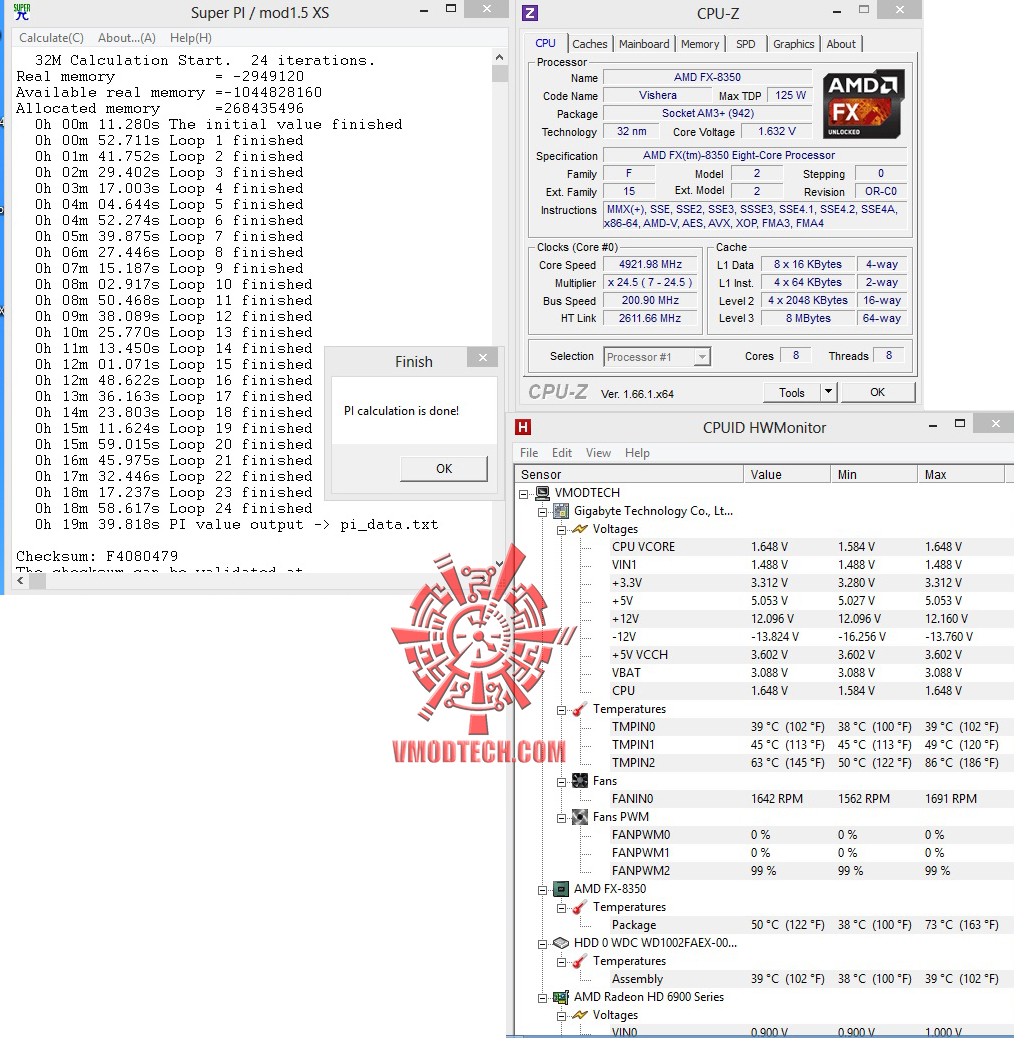This screenshot has width=1014, height=1038.
Task: Click the fan icon next to Fans PWM
Action: pyautogui.click(x=580, y=816)
